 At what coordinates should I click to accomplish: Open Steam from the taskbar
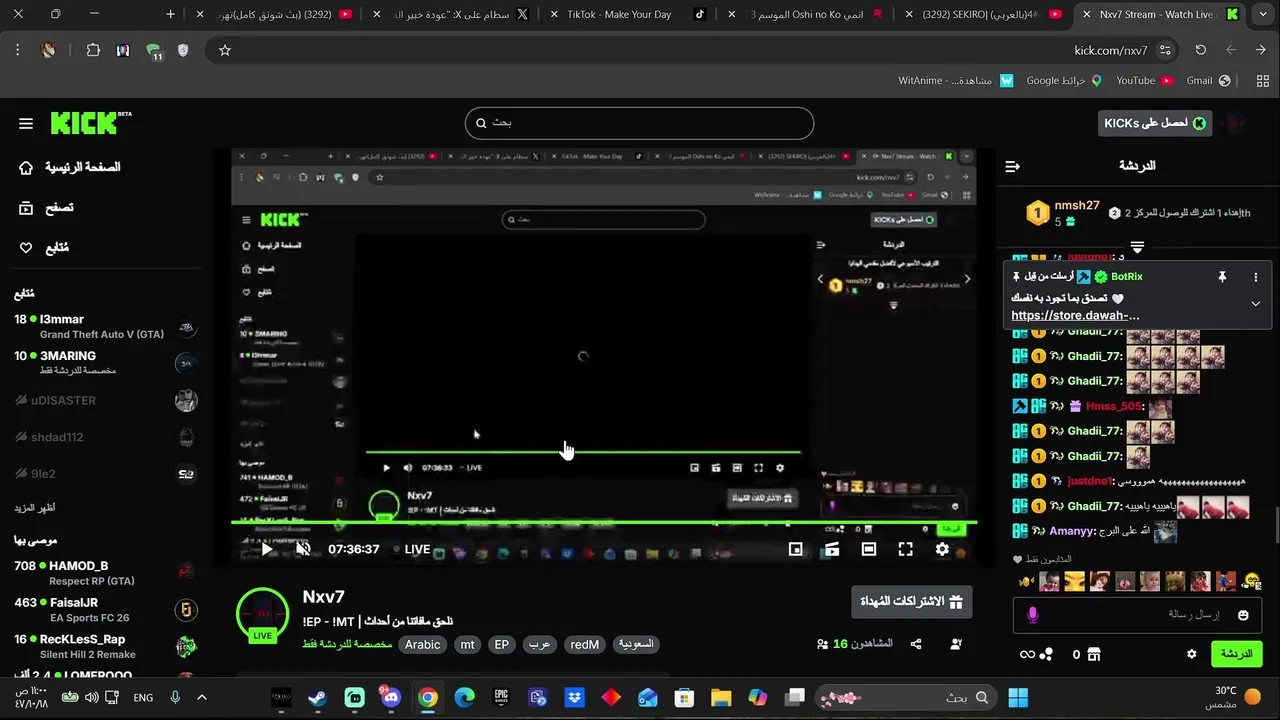click(x=318, y=697)
